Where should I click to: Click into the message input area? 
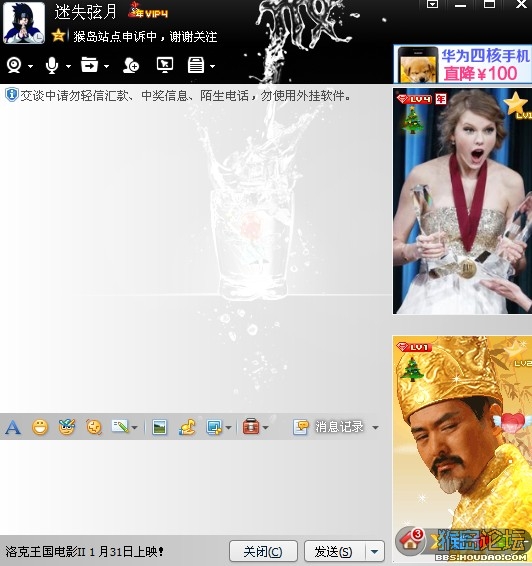(195, 487)
